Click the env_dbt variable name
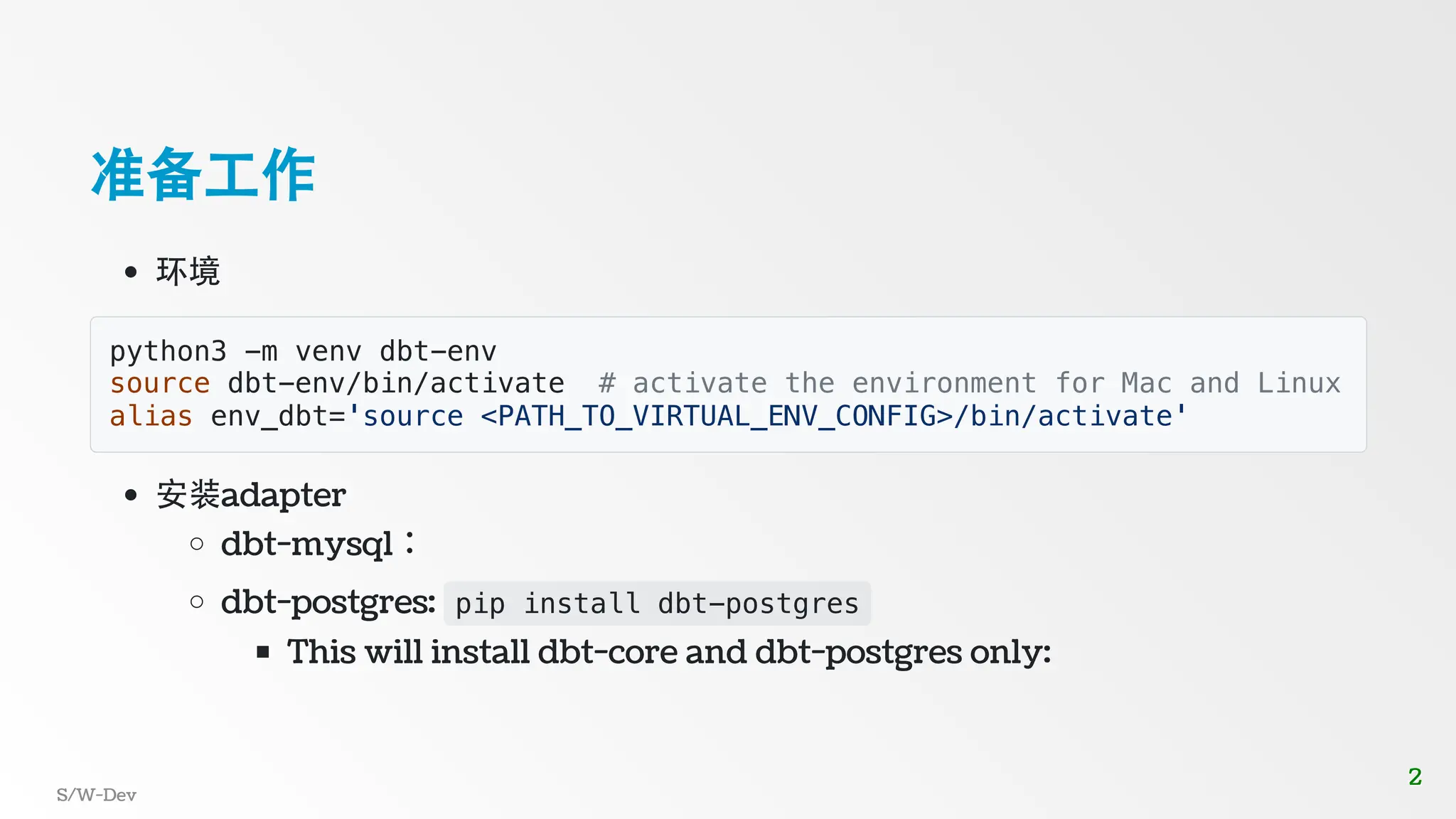This screenshot has width=1456, height=819. point(269,416)
